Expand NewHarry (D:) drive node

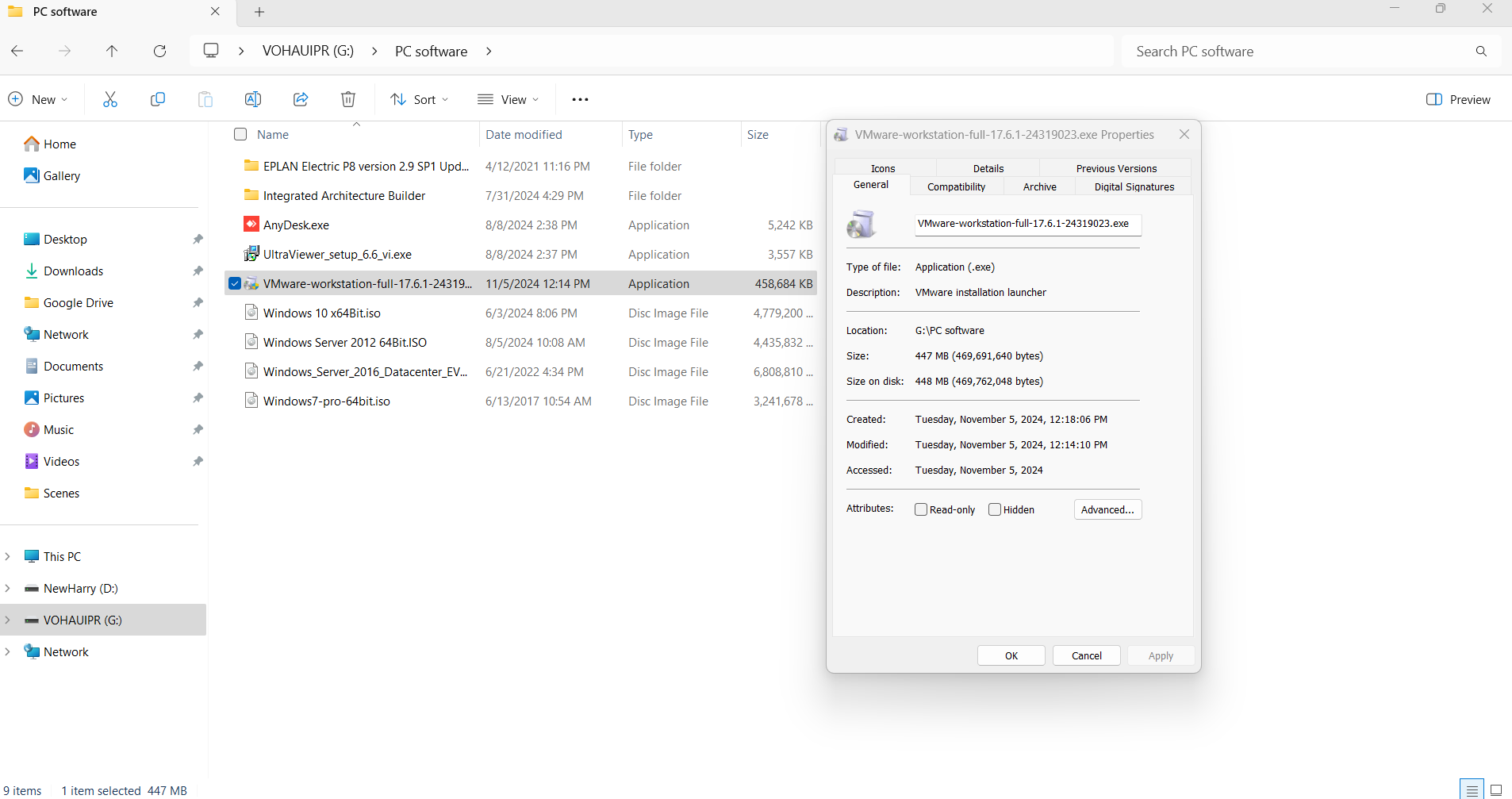[8, 588]
